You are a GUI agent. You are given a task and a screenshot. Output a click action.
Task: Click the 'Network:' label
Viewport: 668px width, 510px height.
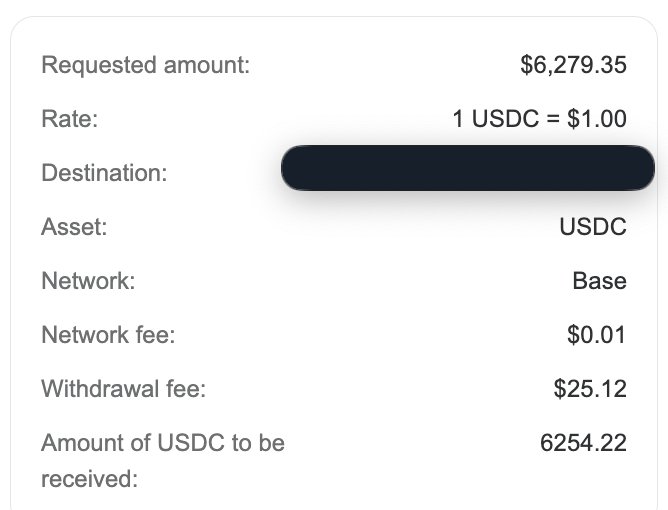pyautogui.click(x=88, y=281)
